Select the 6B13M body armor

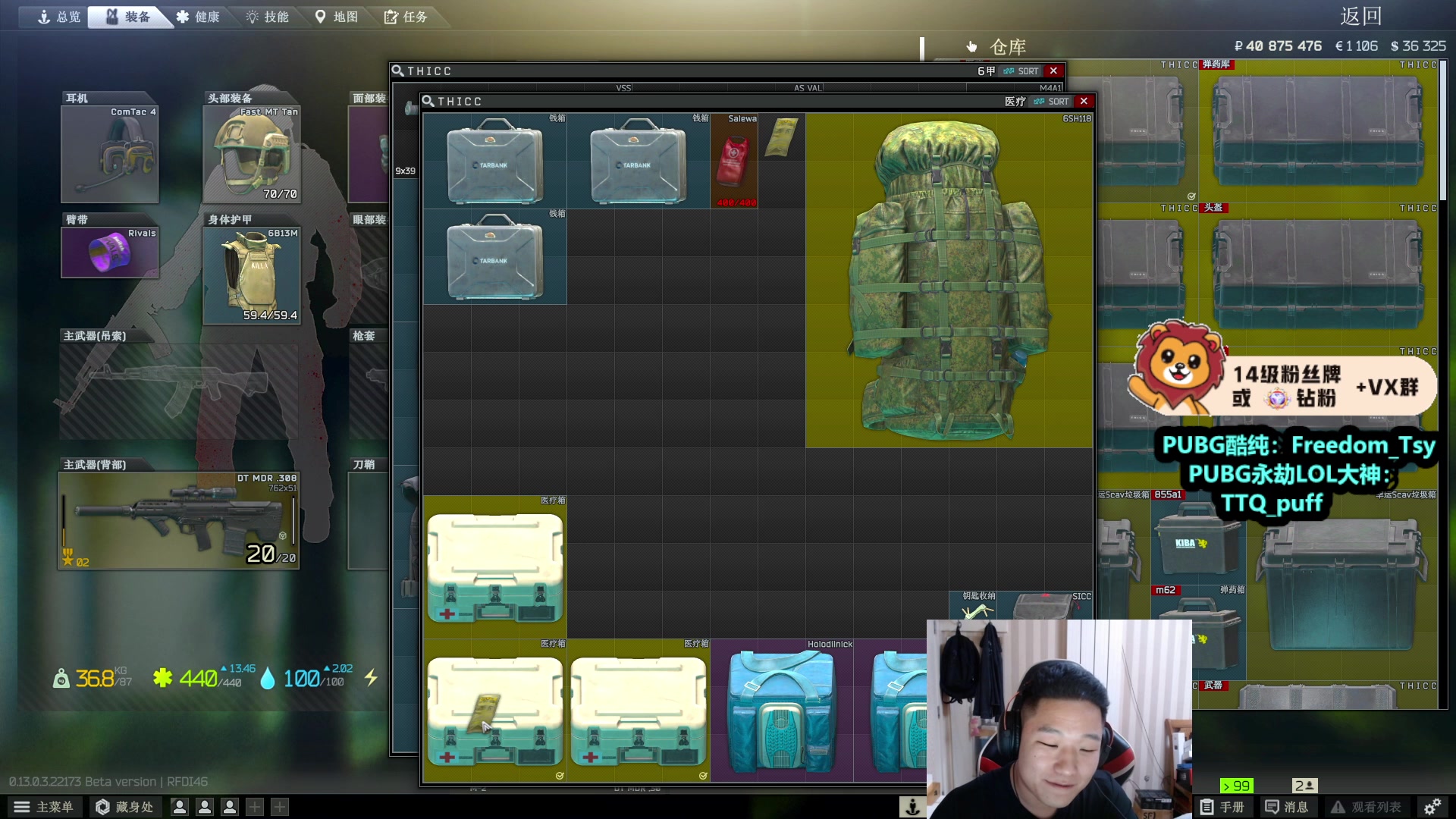point(252,275)
